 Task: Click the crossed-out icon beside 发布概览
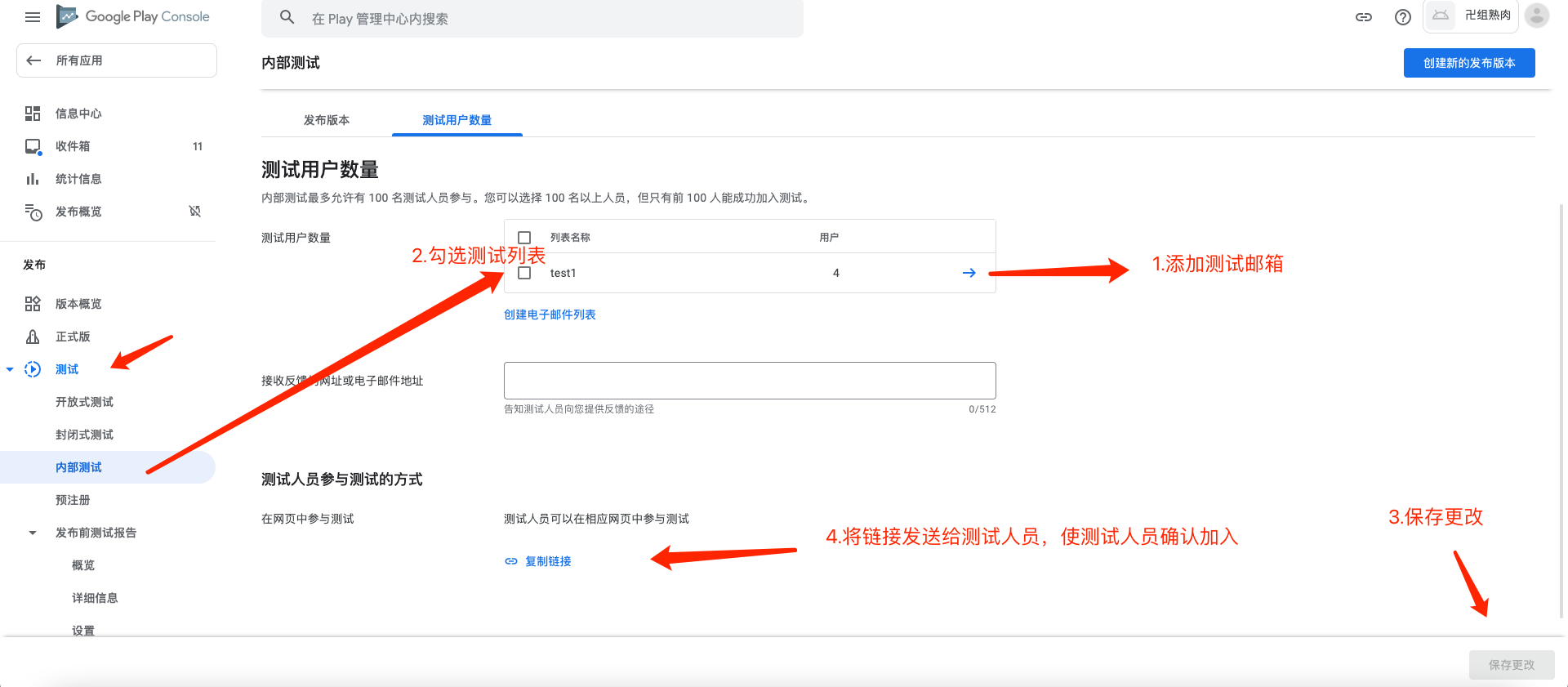click(x=195, y=212)
